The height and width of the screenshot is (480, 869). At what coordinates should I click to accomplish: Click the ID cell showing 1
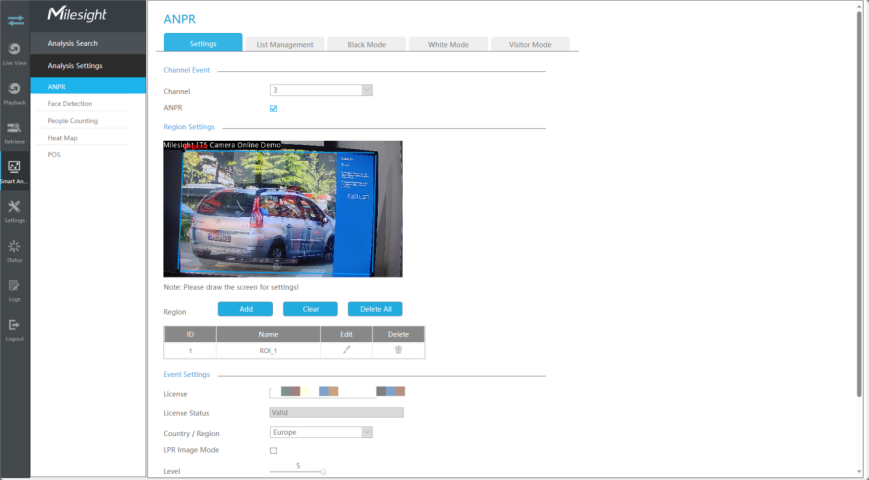[190, 351]
